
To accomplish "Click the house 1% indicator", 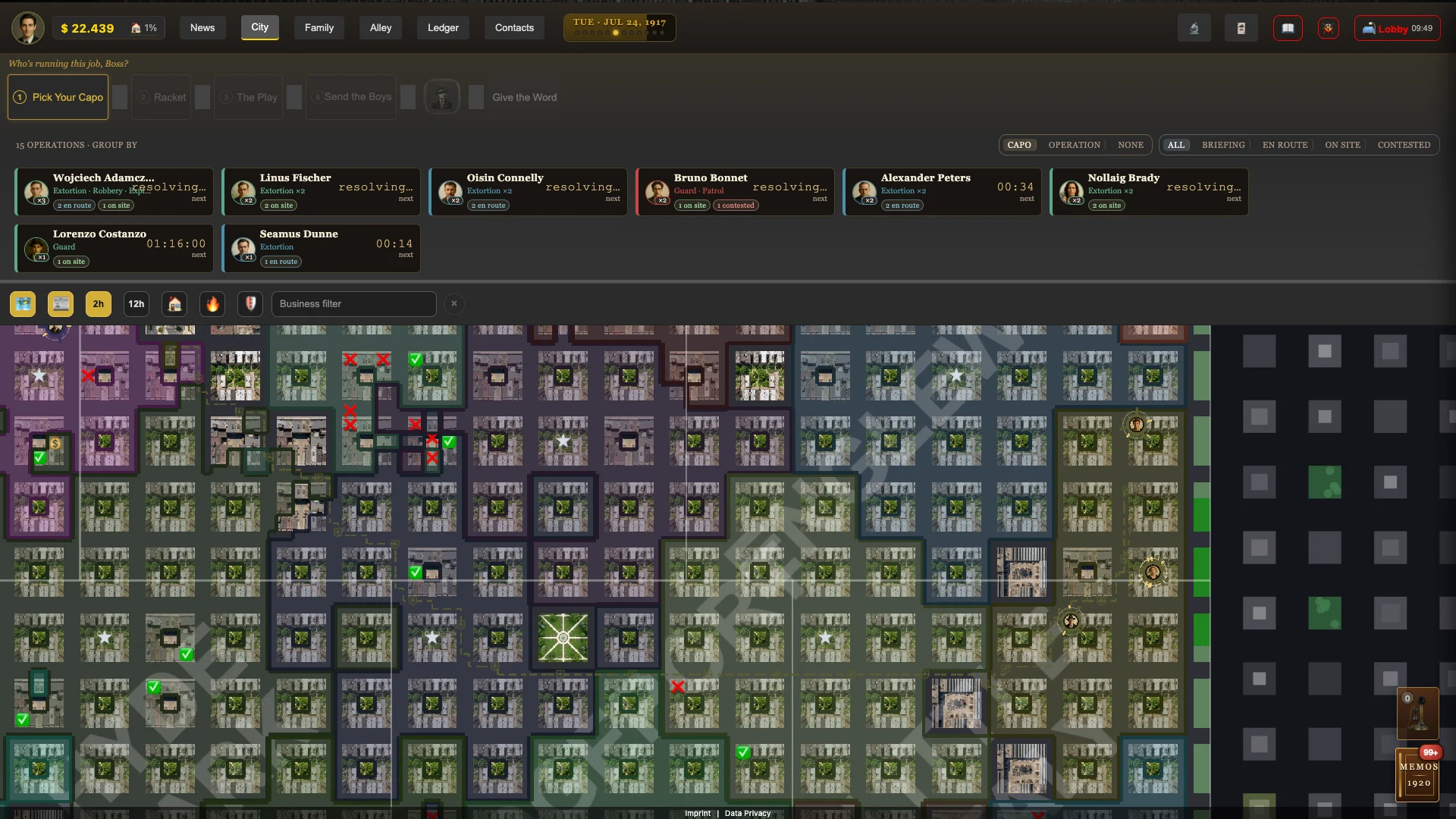I will pos(144,28).
